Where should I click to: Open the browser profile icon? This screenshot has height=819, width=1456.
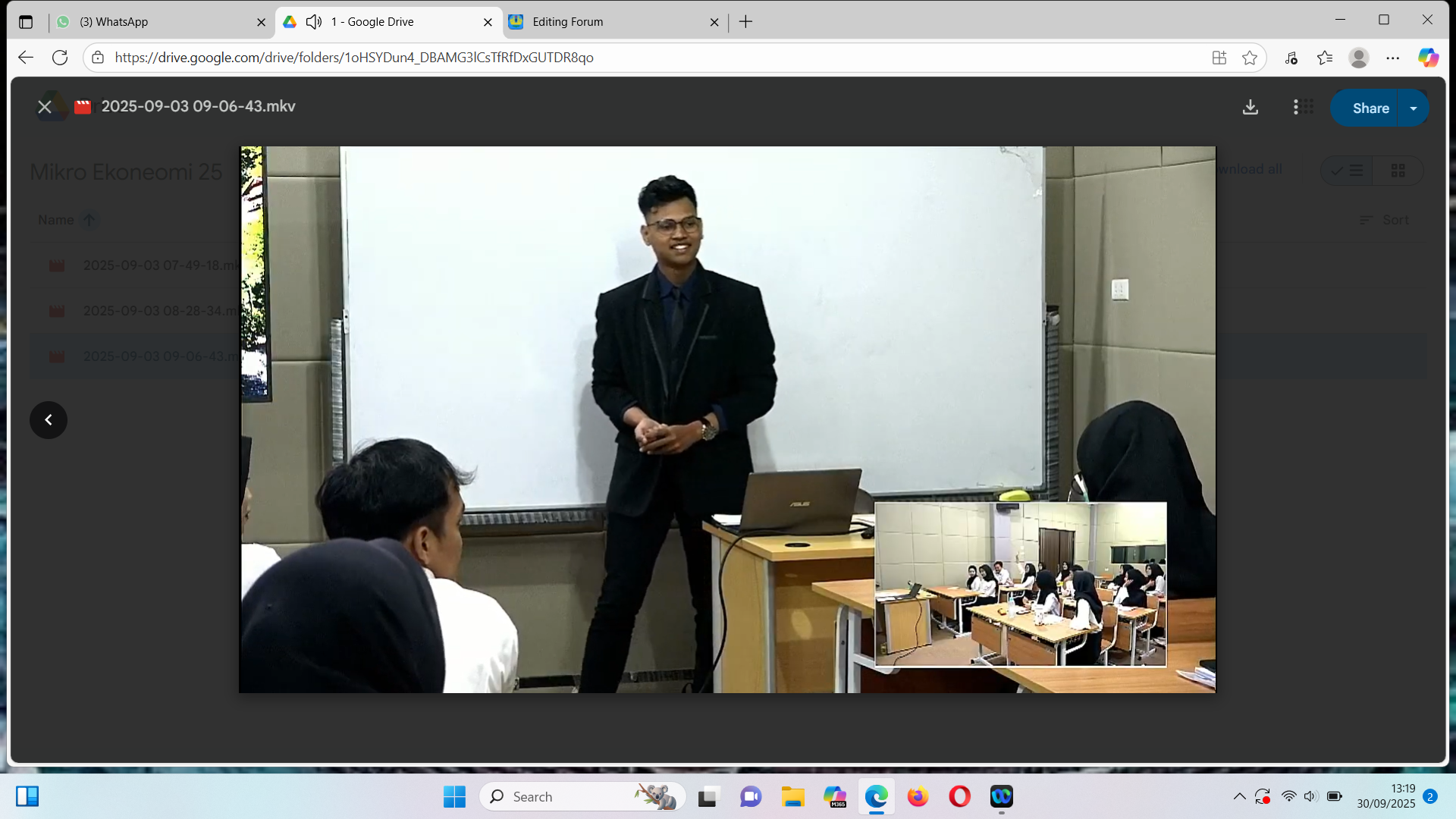point(1358,58)
